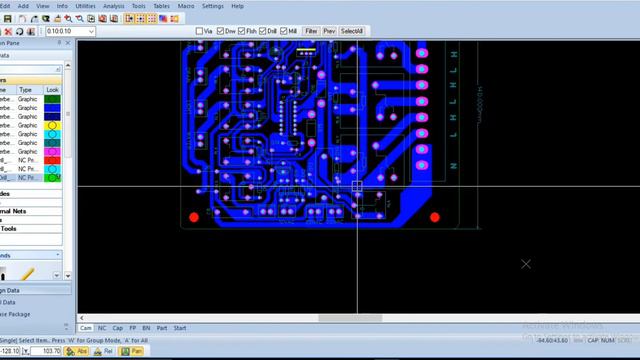Uncheck the Flsh filter checkbox
The image size is (640, 360).
click(x=242, y=31)
